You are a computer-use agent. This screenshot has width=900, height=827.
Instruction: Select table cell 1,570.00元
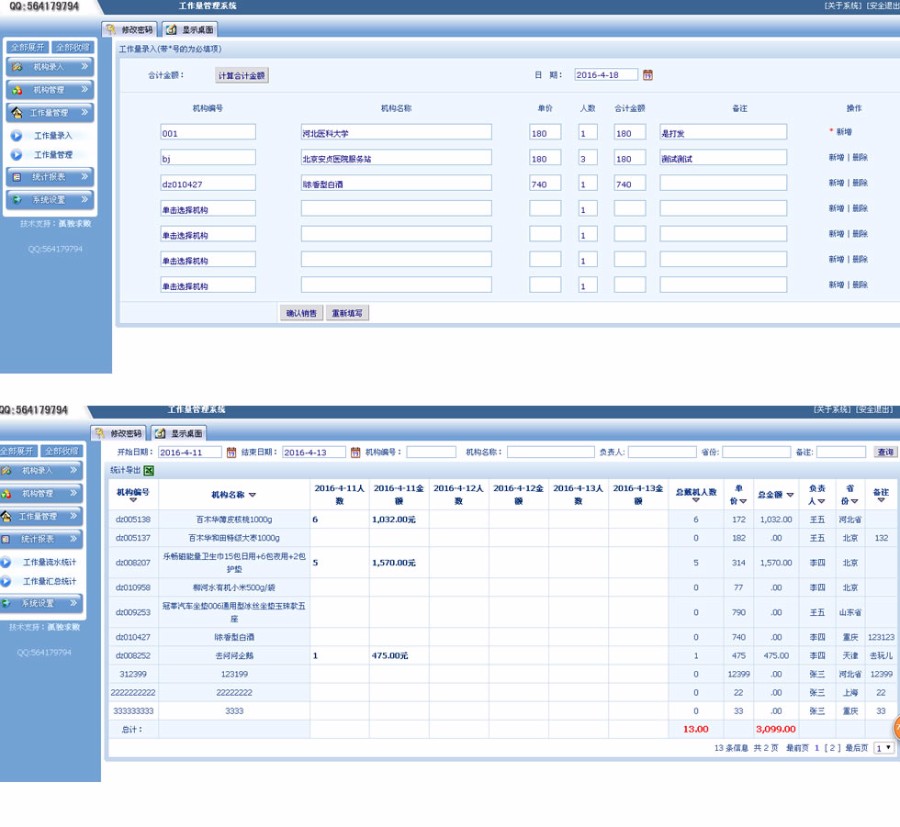(399, 563)
